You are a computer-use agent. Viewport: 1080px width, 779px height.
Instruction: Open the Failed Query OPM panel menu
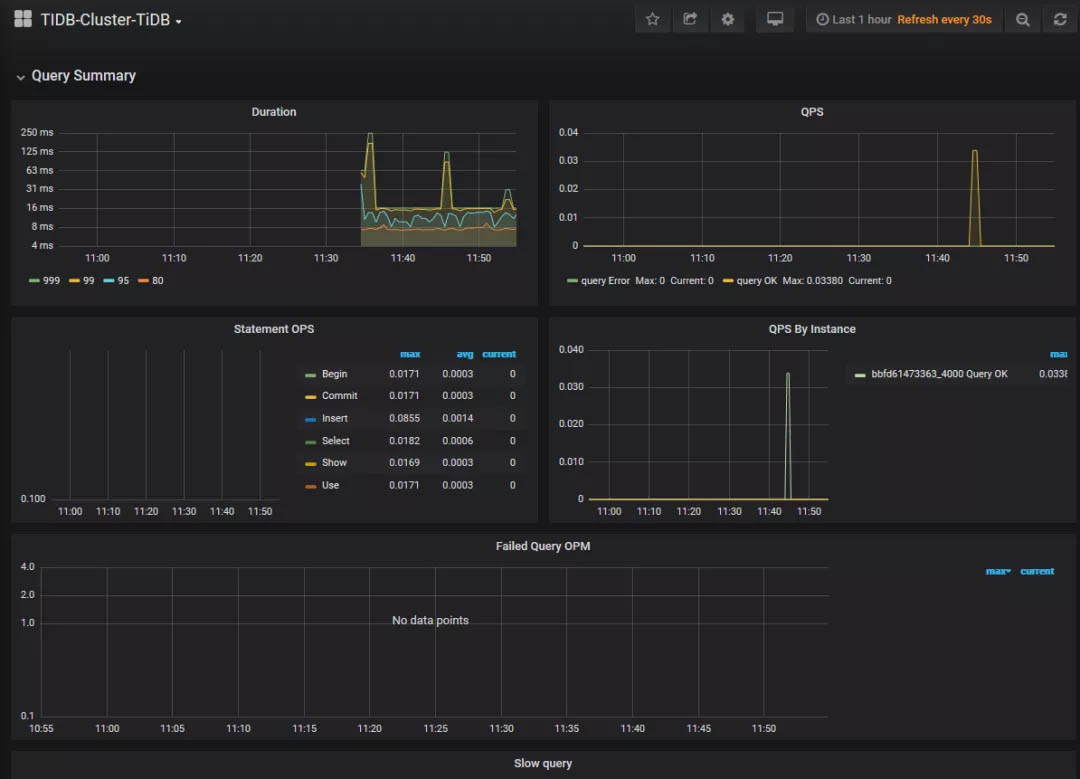(543, 546)
